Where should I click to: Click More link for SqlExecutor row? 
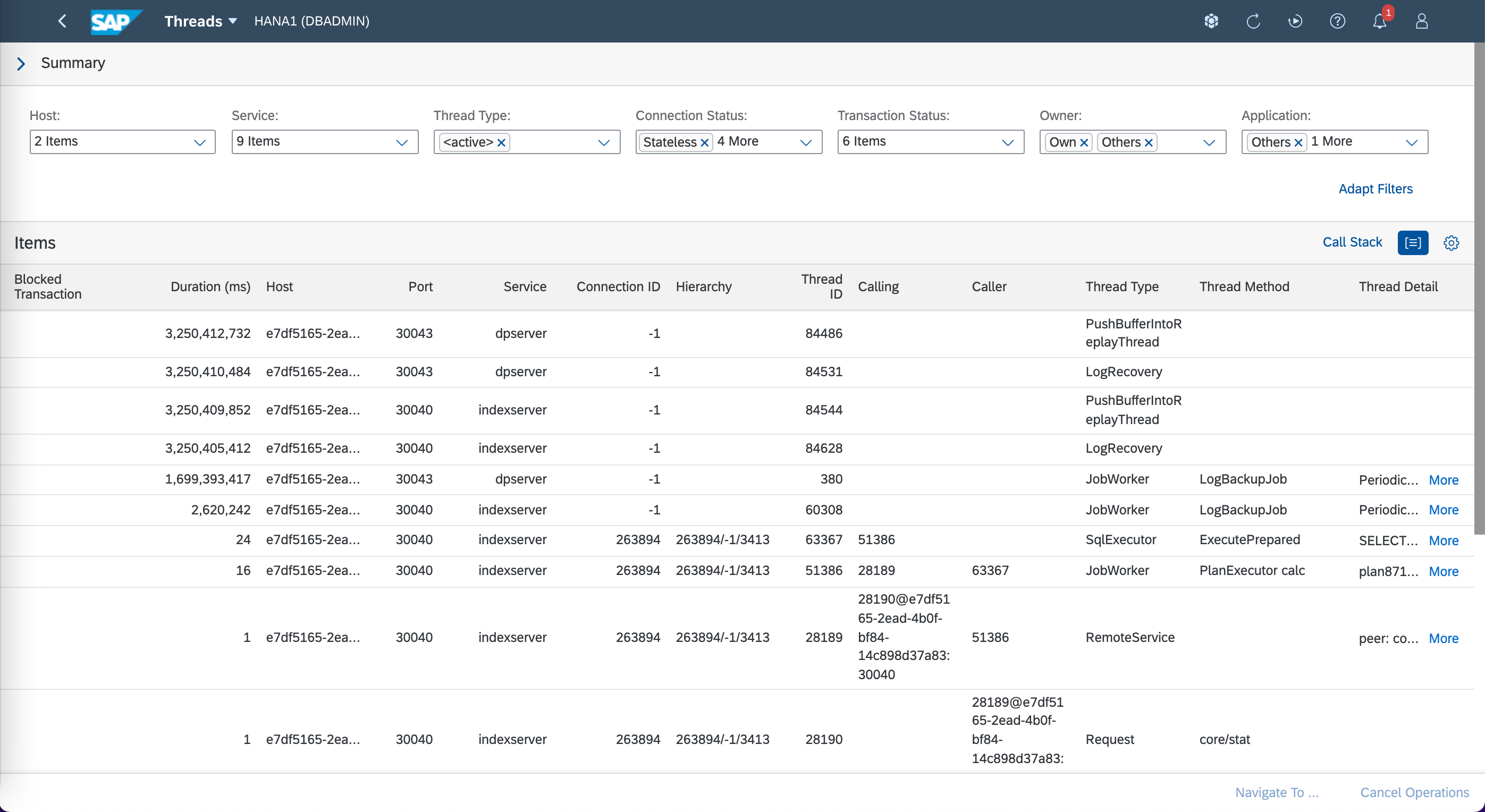pos(1443,540)
